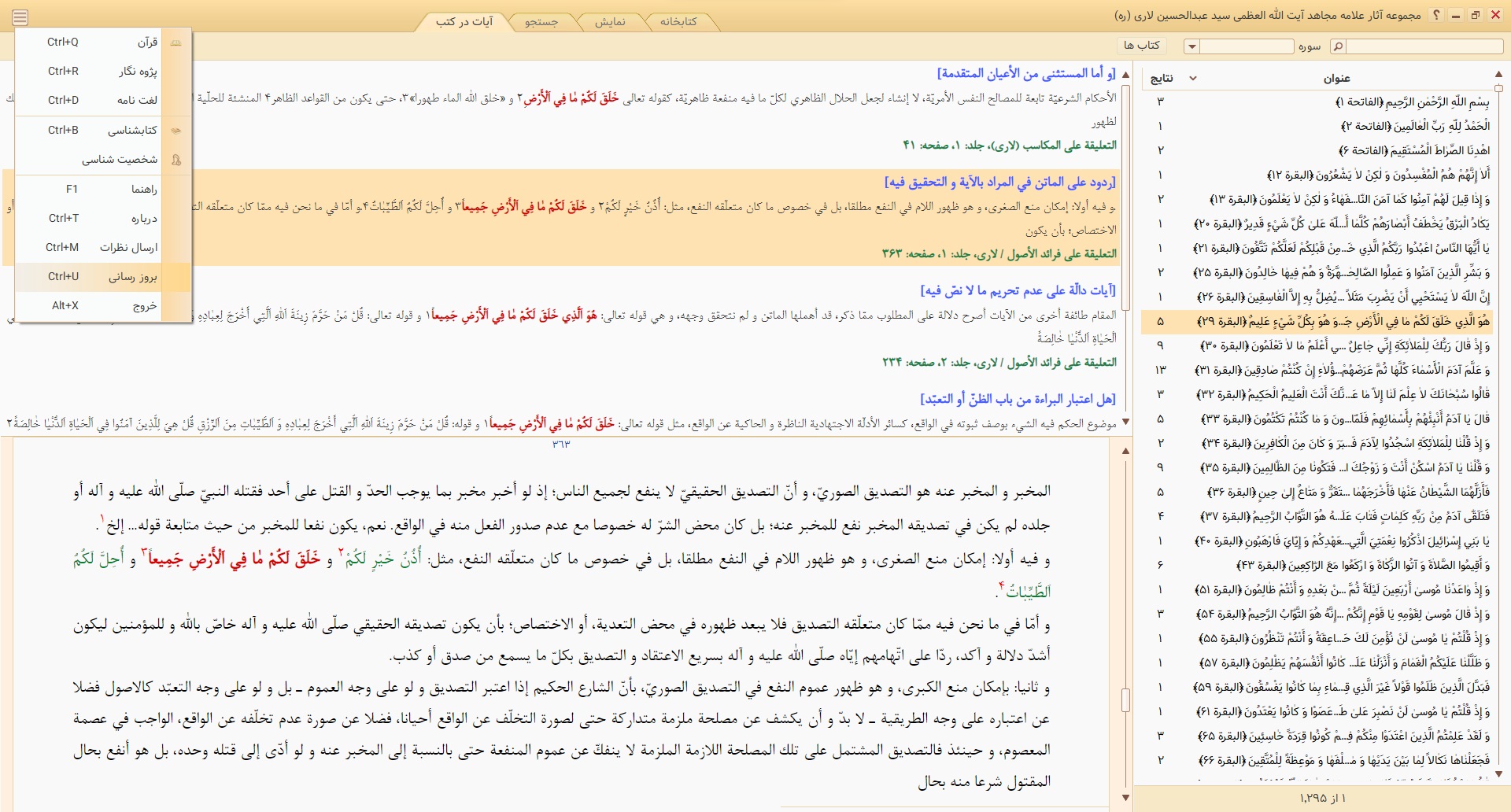Image resolution: width=1511 pixels, height=812 pixels.
Task: Click the magnifier search icon
Action: [x=1337, y=47]
